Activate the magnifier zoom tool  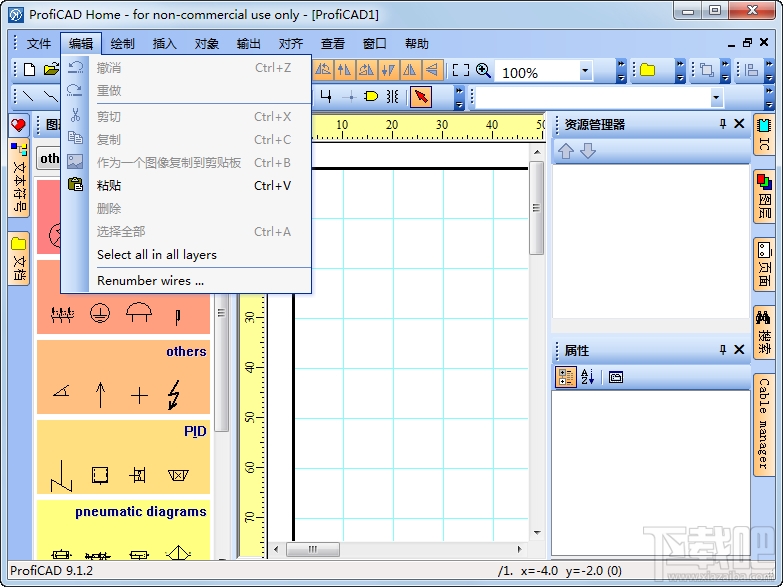click(483, 70)
